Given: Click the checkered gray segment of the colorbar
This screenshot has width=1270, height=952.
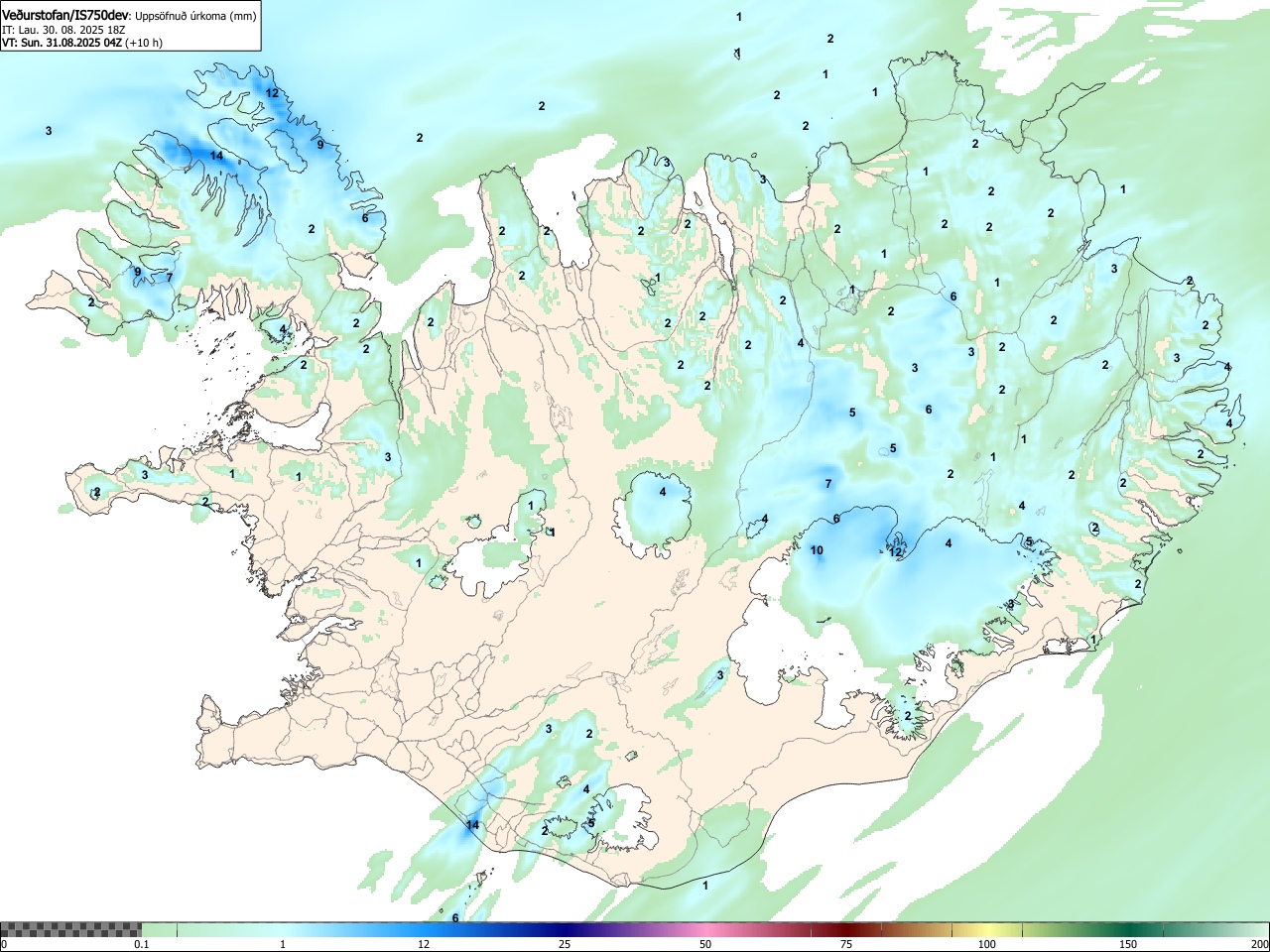Looking at the screenshot, I should click(x=70, y=929).
